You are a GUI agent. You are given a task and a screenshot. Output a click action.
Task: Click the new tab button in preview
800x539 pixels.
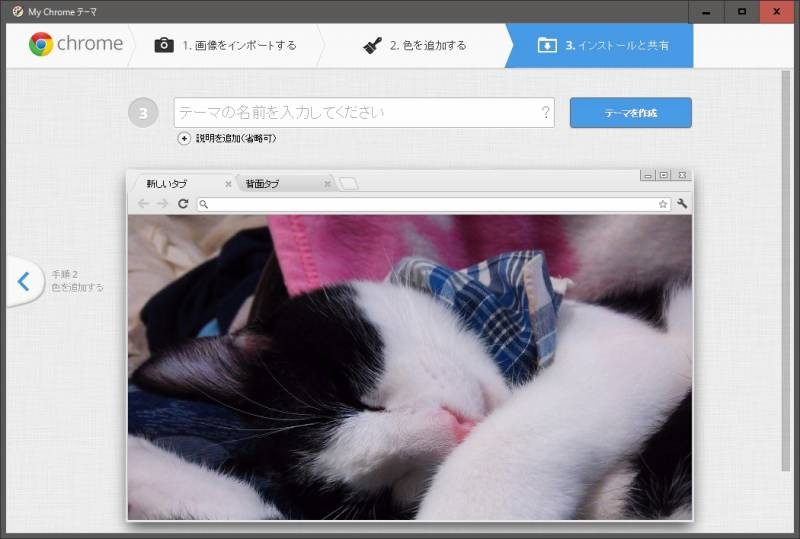pyautogui.click(x=349, y=183)
